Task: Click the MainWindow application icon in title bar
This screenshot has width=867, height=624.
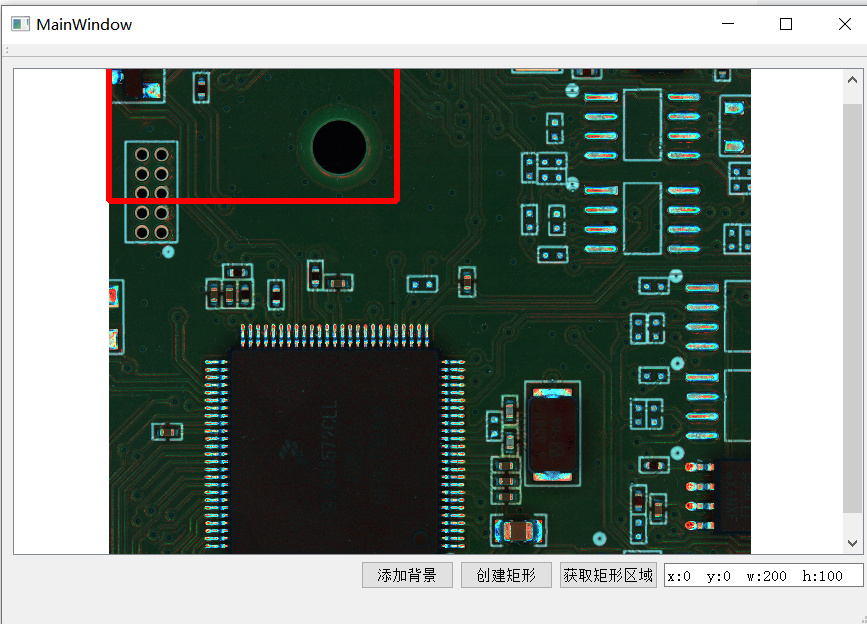Action: coord(19,22)
